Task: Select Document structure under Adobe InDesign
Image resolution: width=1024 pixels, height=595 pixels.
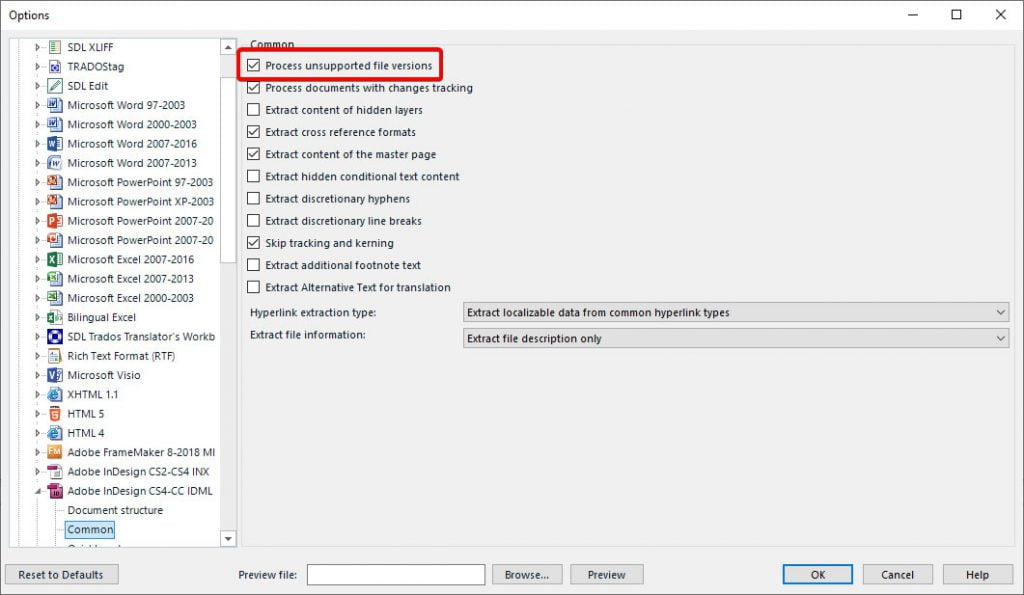Action: (x=113, y=510)
